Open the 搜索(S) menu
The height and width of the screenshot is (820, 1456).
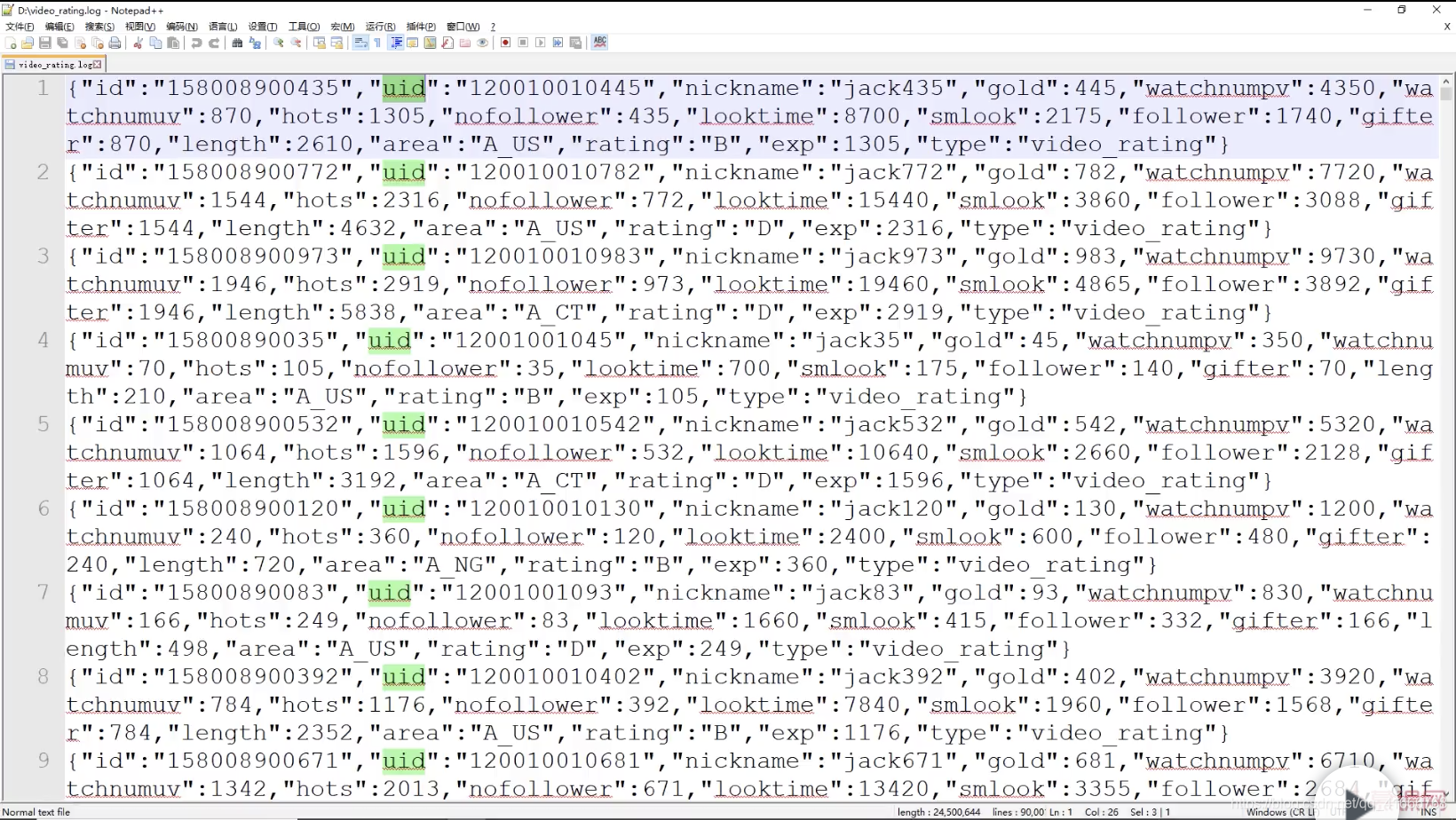(99, 27)
